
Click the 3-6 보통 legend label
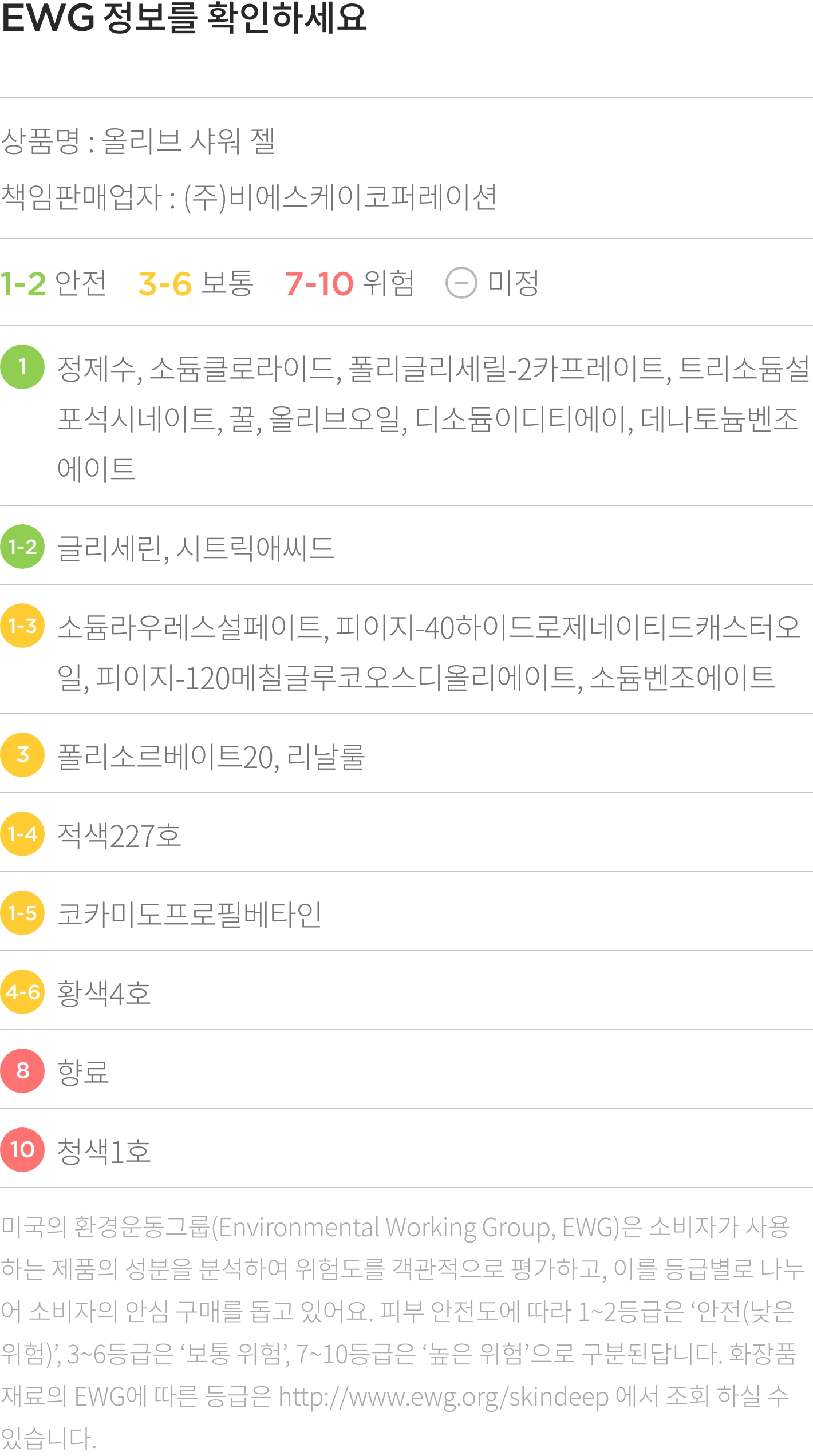click(x=196, y=283)
